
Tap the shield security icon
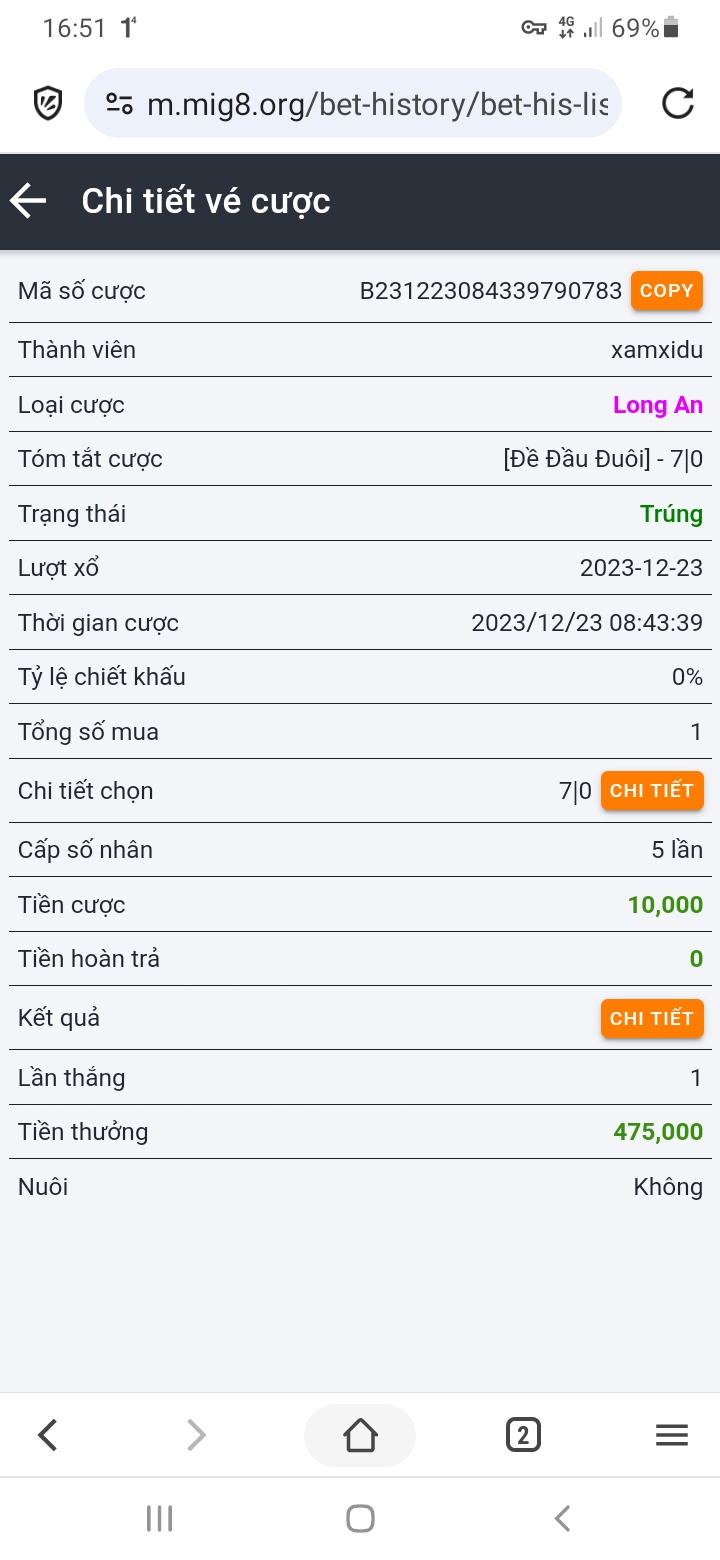tap(48, 103)
